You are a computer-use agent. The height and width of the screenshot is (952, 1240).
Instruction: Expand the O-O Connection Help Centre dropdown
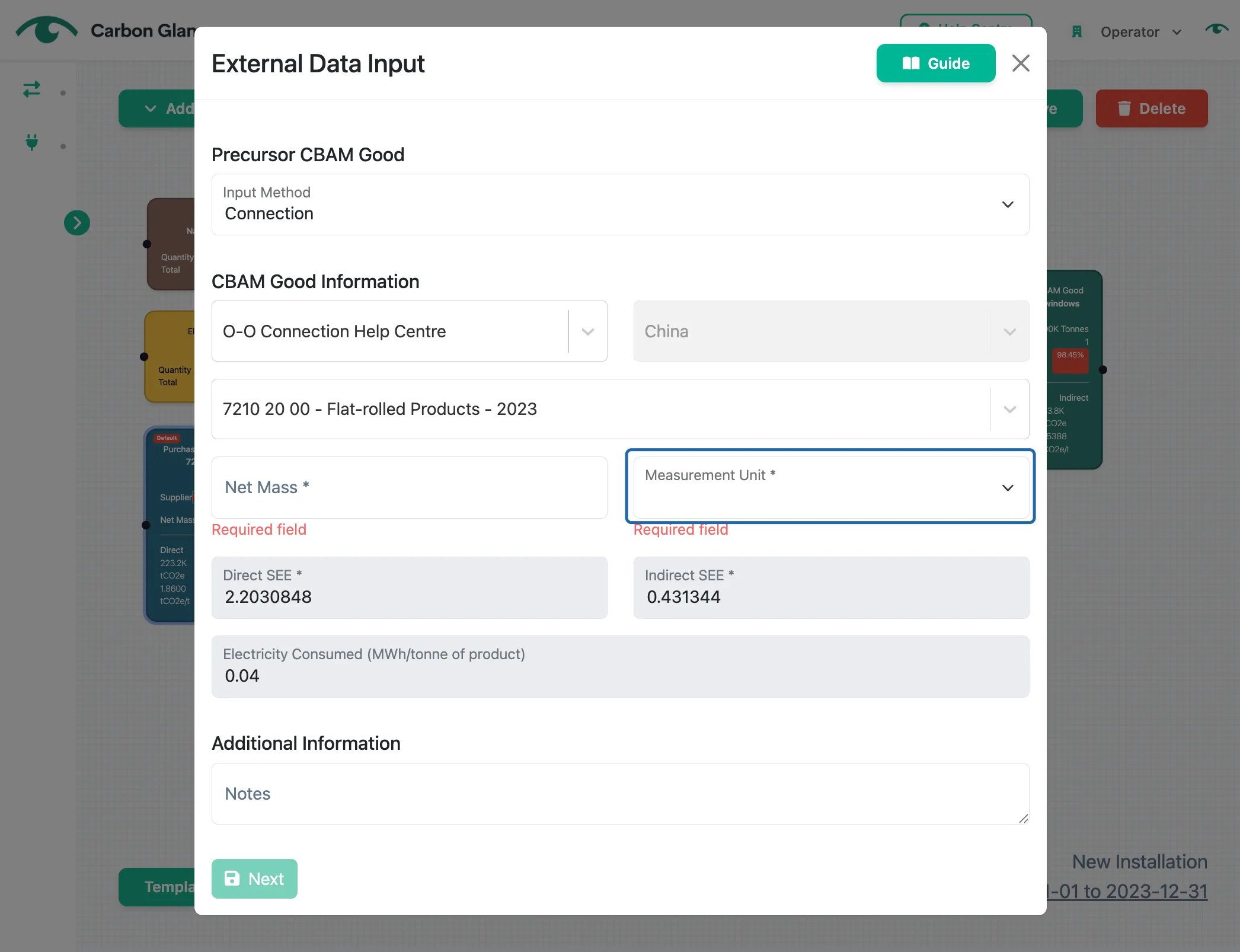pyautogui.click(x=409, y=331)
